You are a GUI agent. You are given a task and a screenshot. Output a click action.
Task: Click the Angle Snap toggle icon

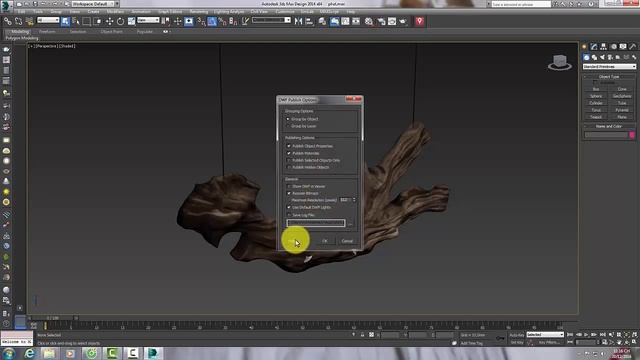tap(212, 21)
